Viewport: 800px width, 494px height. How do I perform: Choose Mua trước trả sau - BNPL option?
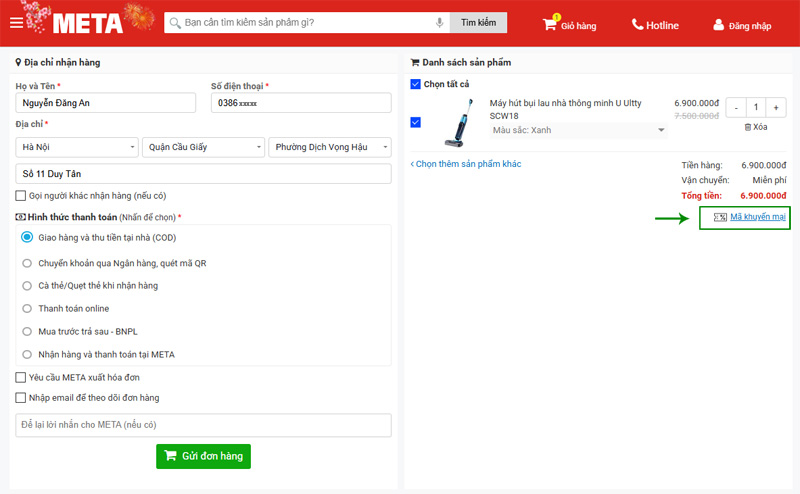(x=28, y=331)
